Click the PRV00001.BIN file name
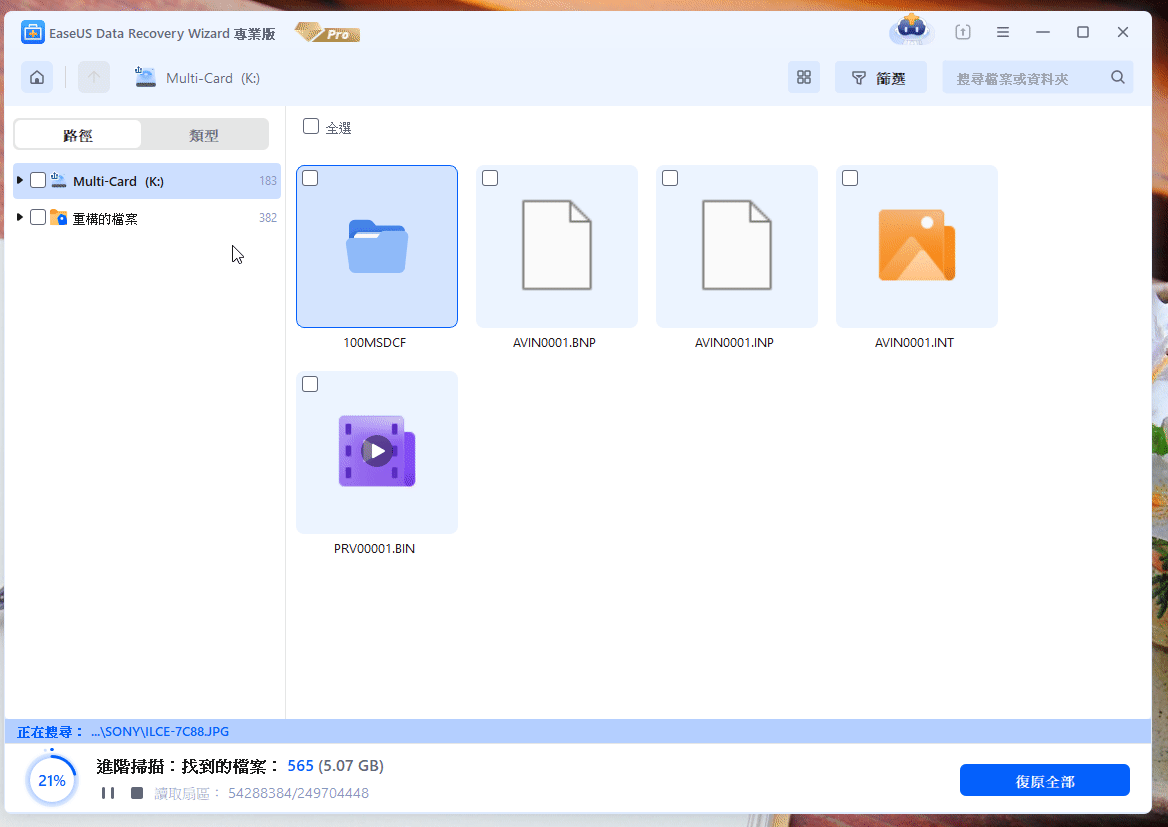This screenshot has height=827, width=1168. pos(375,548)
